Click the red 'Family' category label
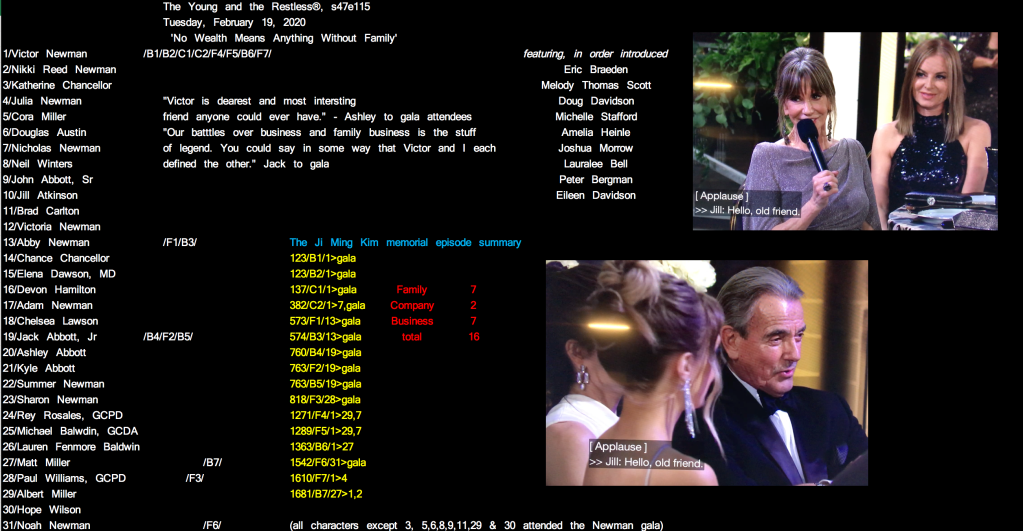The height and width of the screenshot is (531, 1023). [x=411, y=290]
